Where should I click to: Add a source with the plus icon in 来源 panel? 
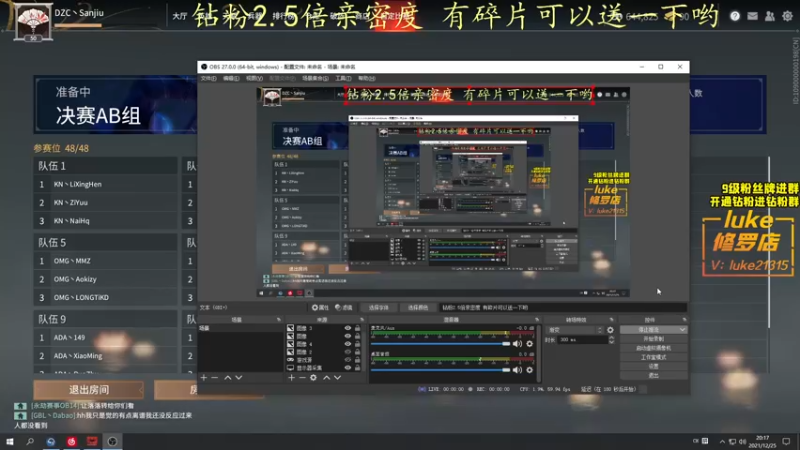291,378
